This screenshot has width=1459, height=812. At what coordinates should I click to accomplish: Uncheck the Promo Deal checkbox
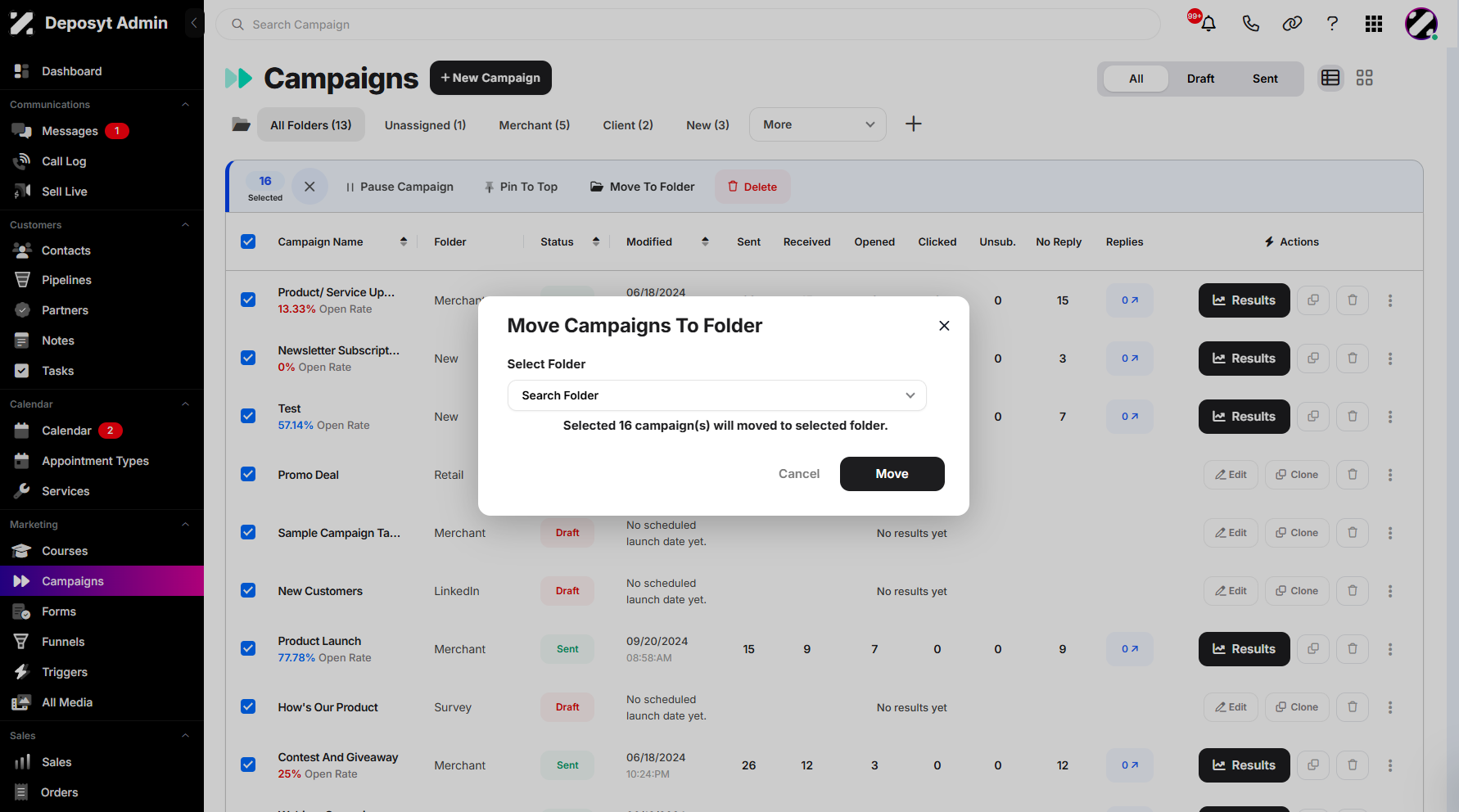click(248, 474)
